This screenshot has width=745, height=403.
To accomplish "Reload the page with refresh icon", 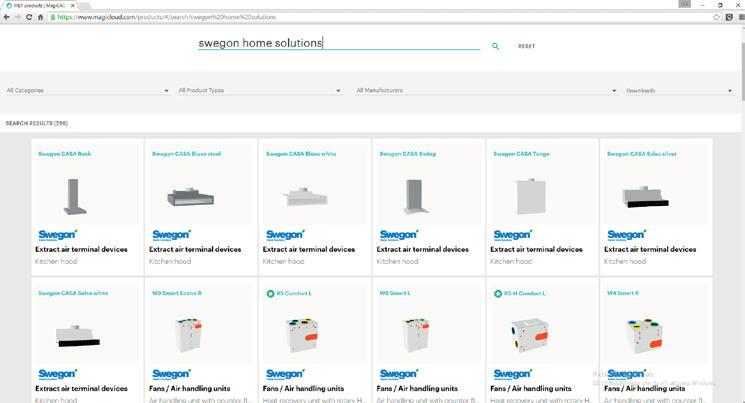I will point(29,17).
